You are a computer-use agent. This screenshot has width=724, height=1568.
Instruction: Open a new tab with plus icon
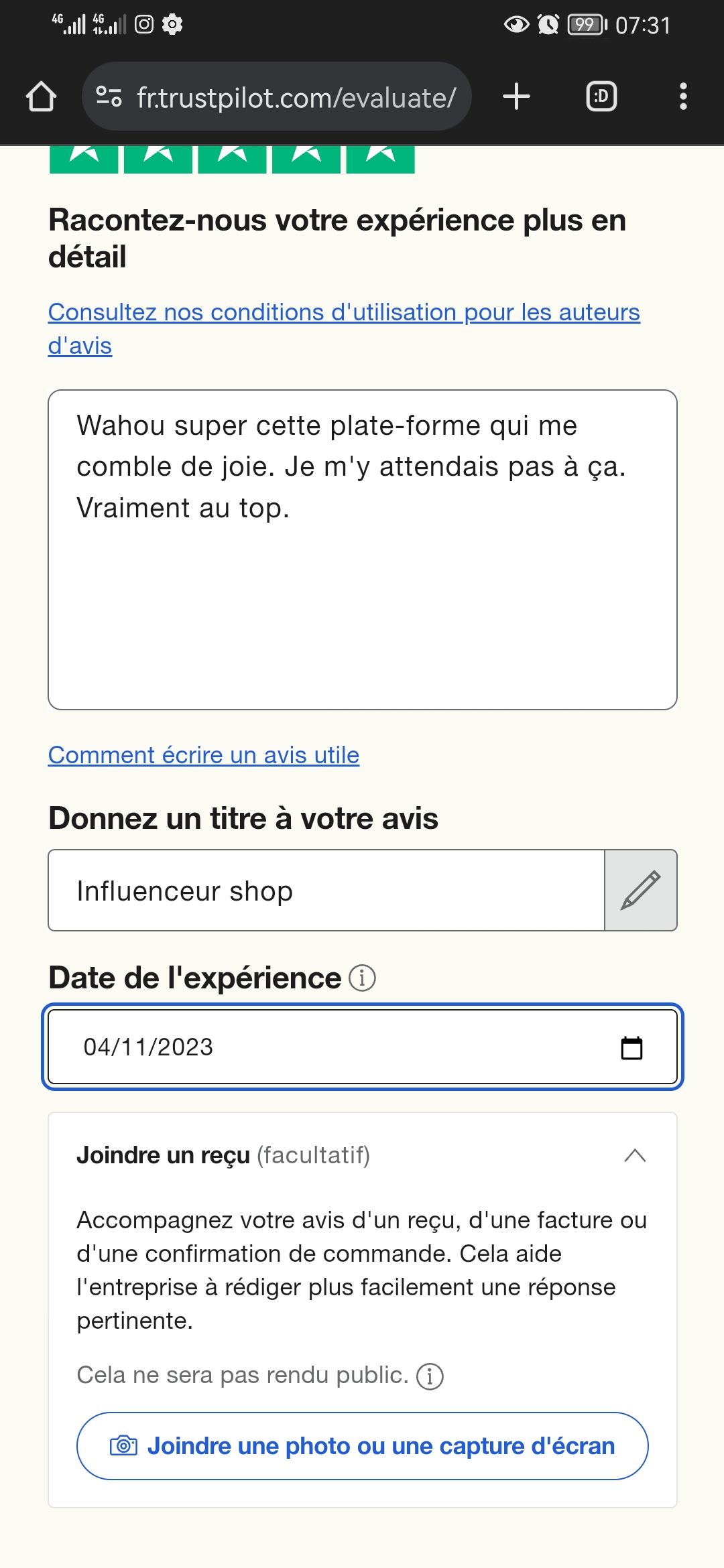pos(516,96)
